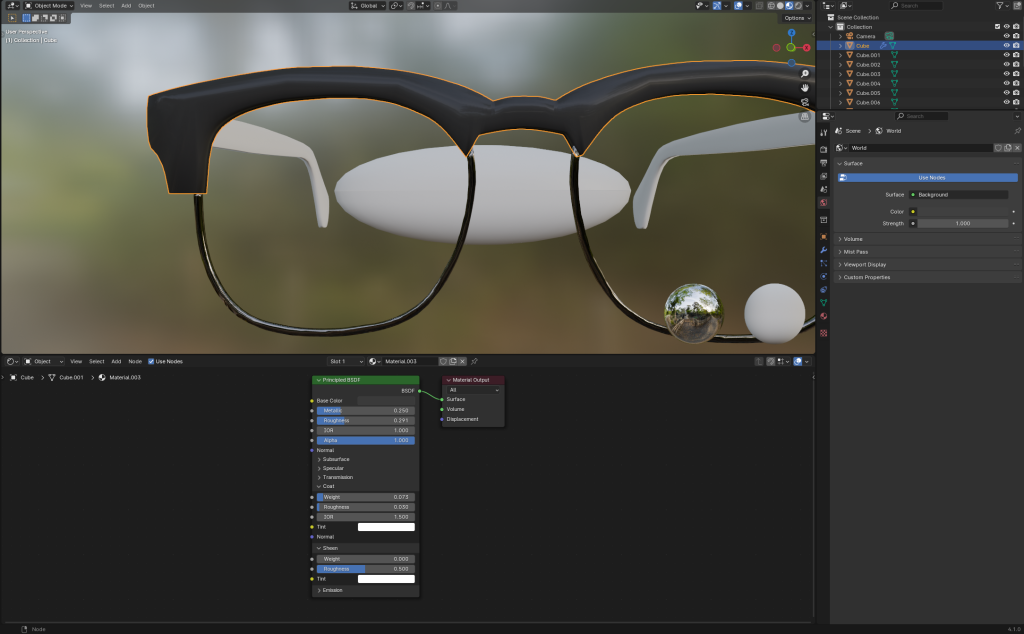The width and height of the screenshot is (1024, 634).
Task: Open the viewport Select menu
Action: point(105,6)
